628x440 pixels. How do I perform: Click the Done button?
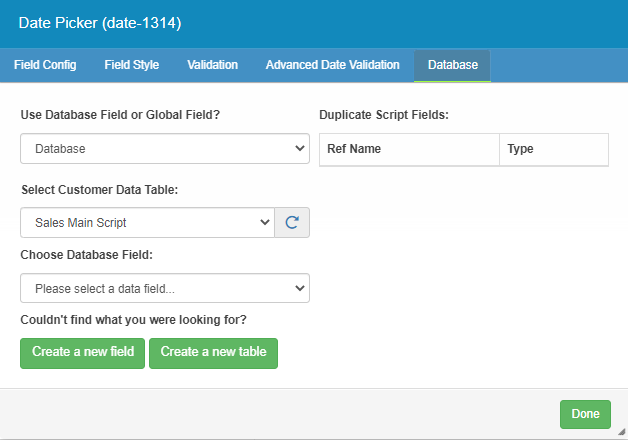pos(585,414)
